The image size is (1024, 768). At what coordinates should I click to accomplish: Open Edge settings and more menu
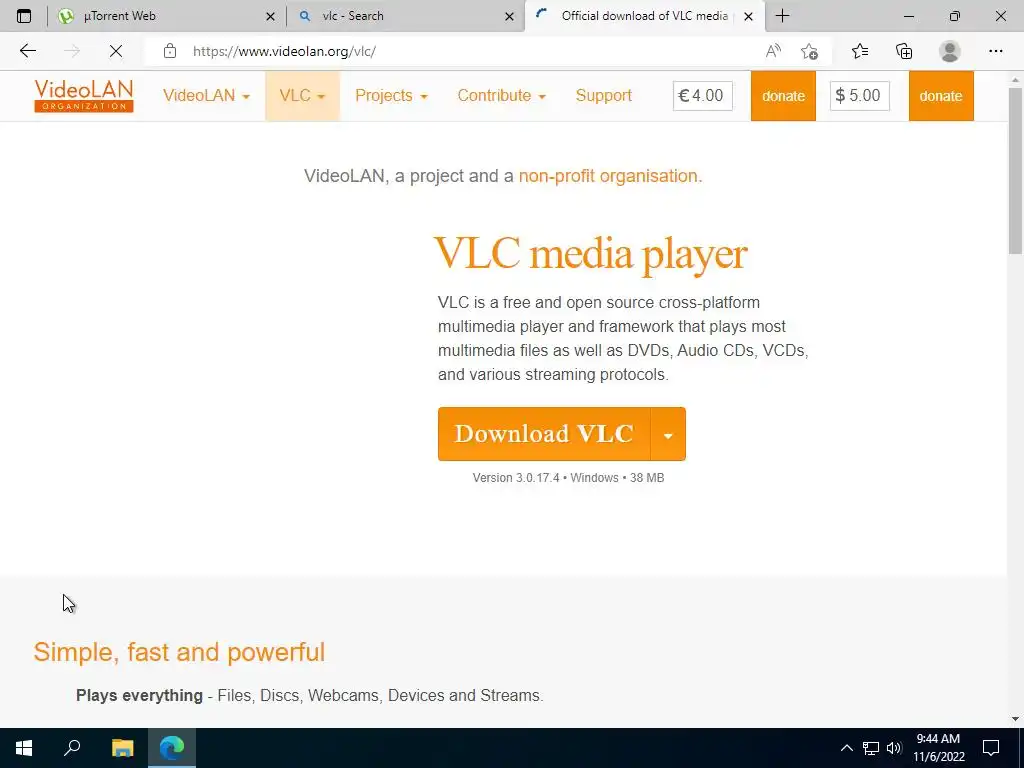(x=995, y=51)
